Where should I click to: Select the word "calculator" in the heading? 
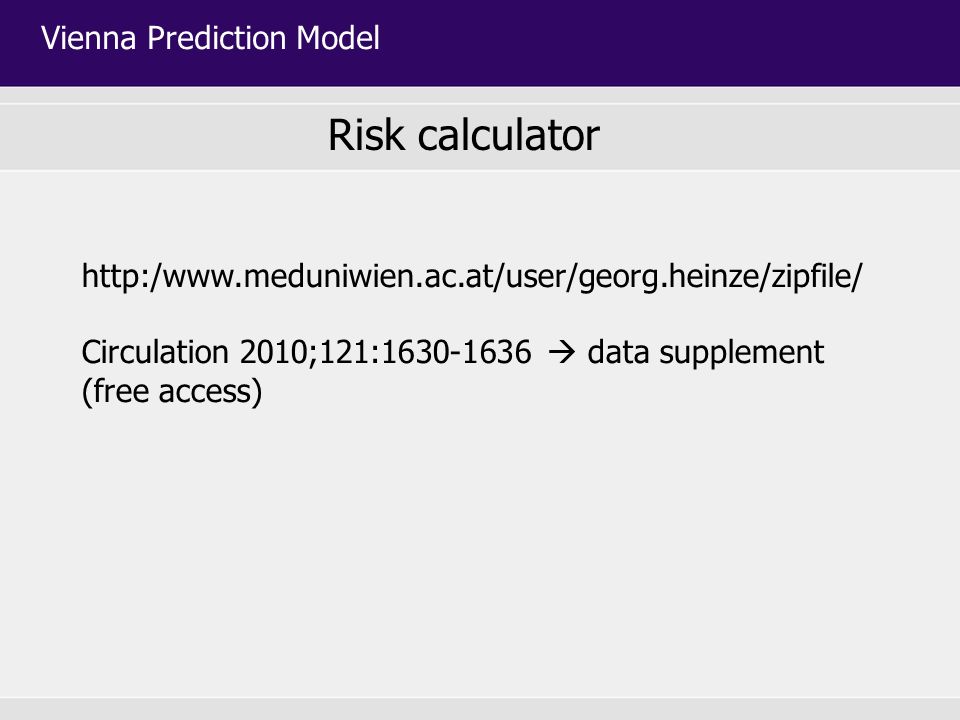point(508,135)
